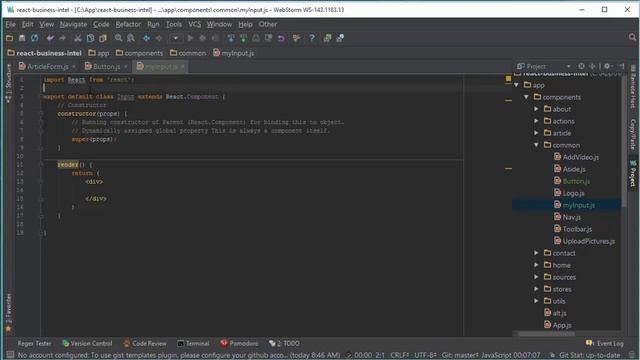Open the Terminal tool window

click(x=193, y=343)
